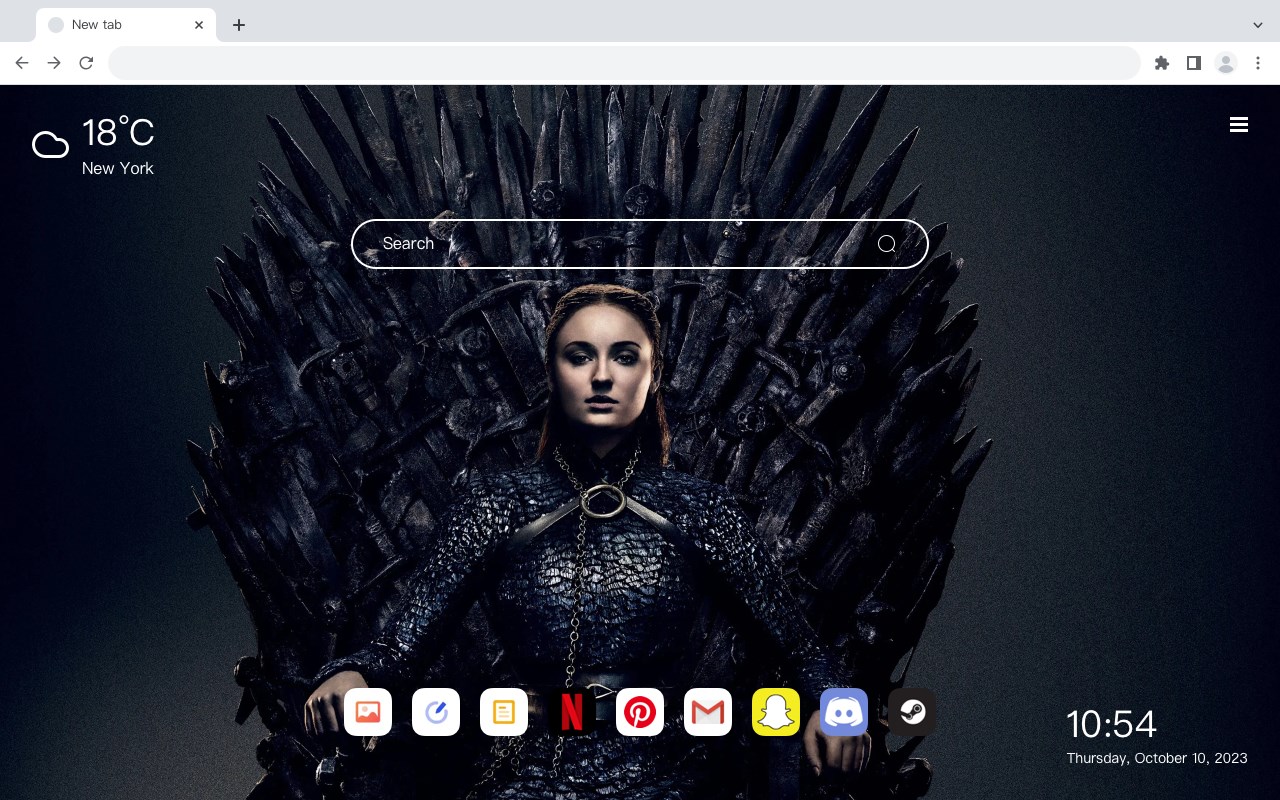Open the blue circular tasks shortcut
1280x800 pixels.
(x=436, y=712)
